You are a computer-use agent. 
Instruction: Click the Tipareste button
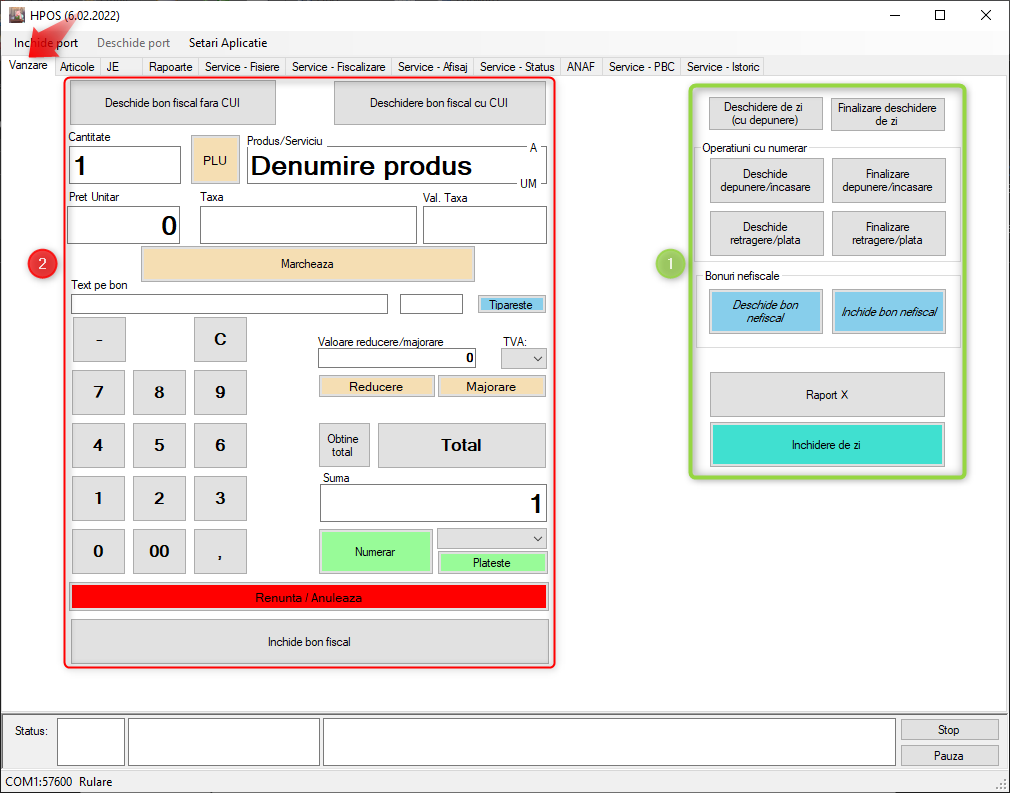(x=511, y=305)
